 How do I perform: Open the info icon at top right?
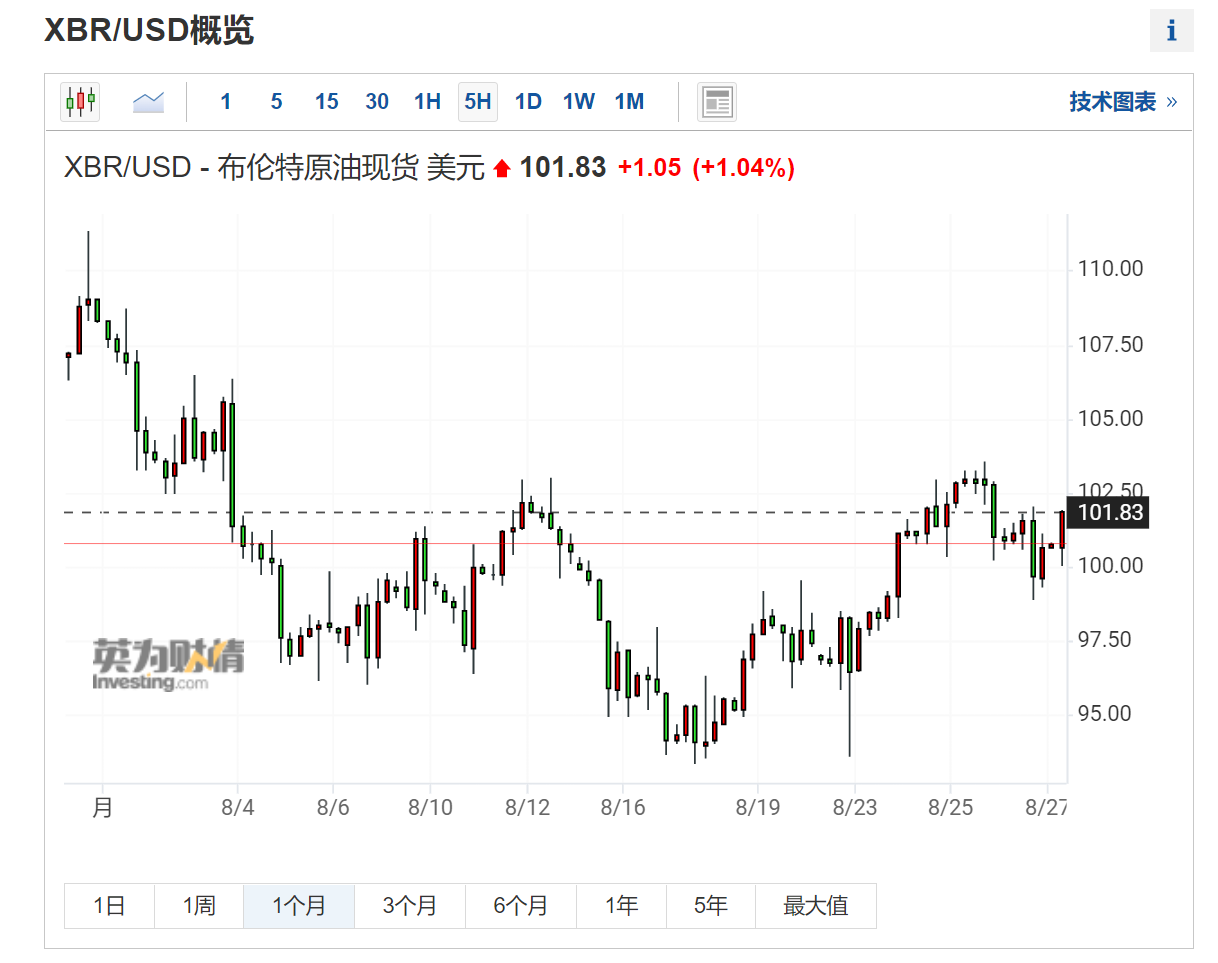coord(1171,31)
